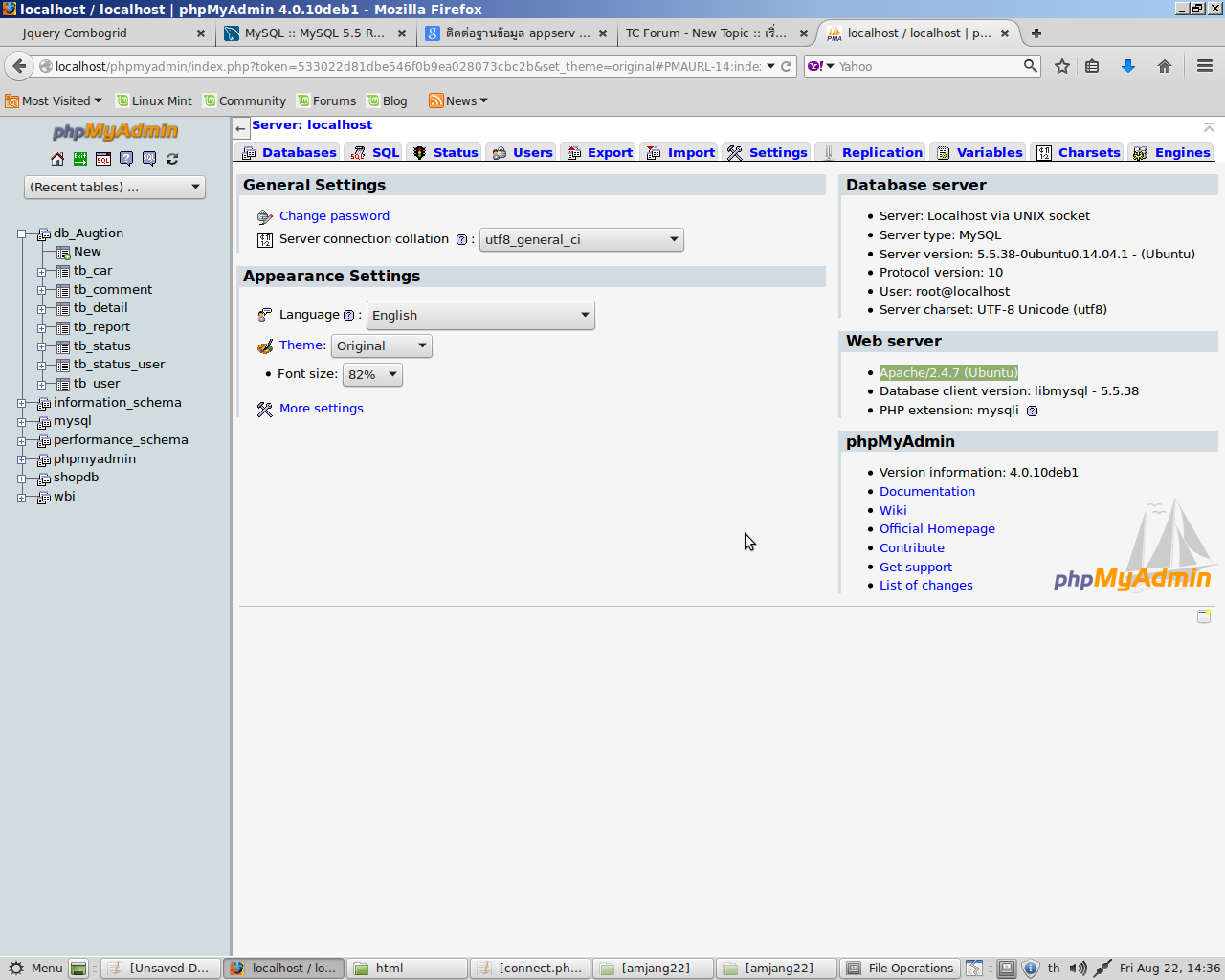Click Firefox back arrow button
The height and width of the screenshot is (980, 1225).
(x=19, y=66)
